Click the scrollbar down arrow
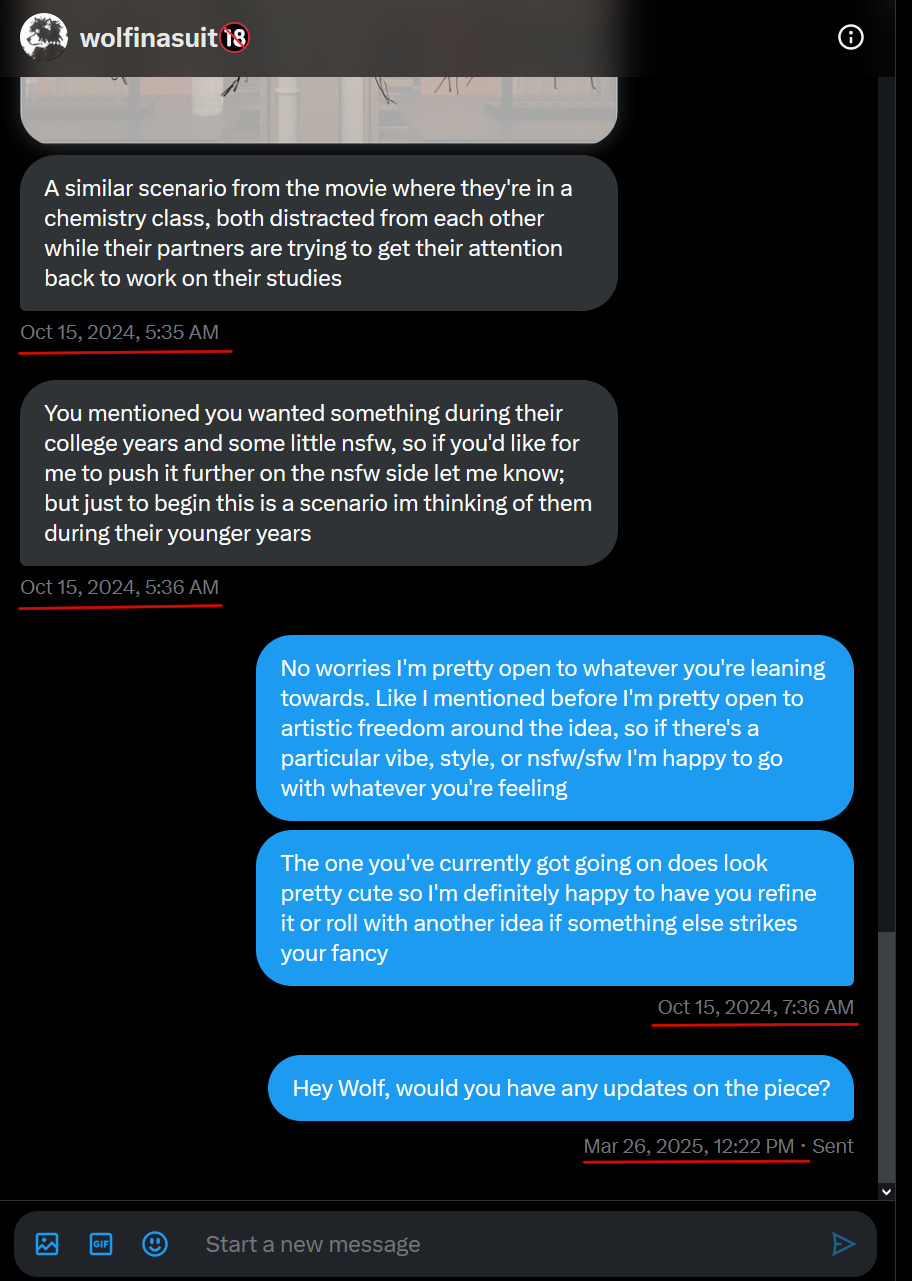Screen dimensions: 912x1281 [x=886, y=1191]
